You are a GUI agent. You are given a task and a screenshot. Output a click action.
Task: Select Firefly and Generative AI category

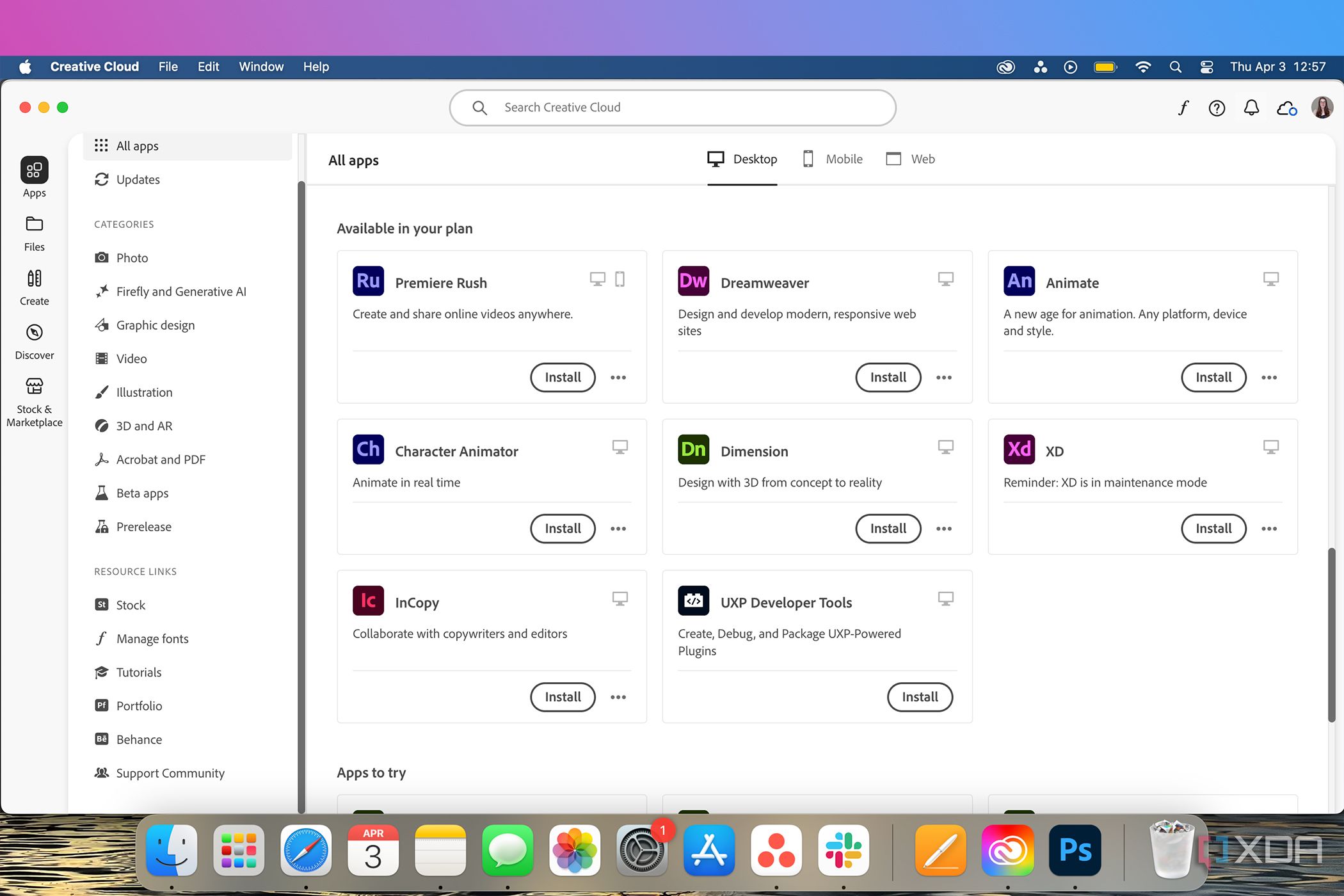pyautogui.click(x=180, y=291)
